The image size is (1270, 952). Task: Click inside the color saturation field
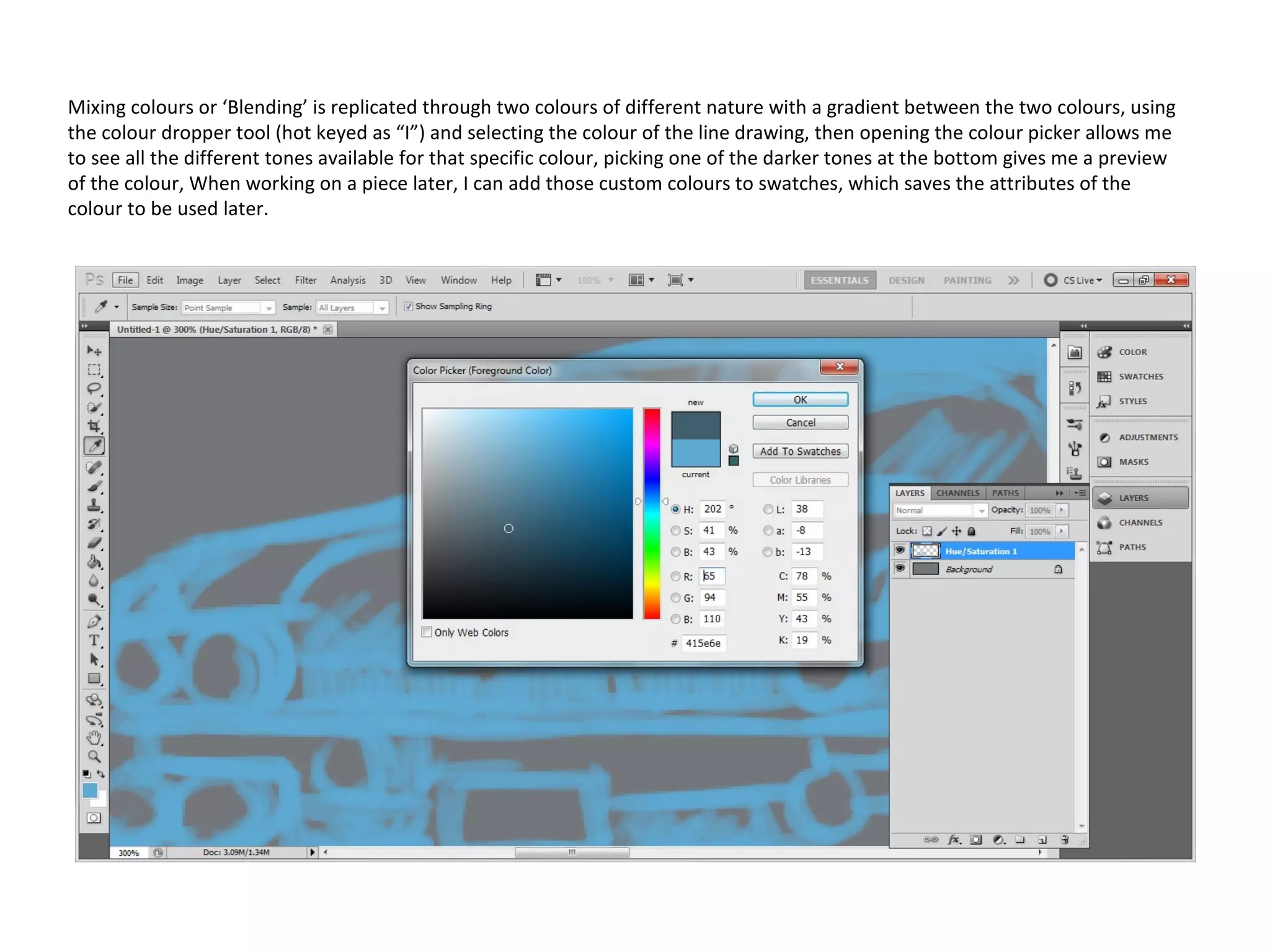click(528, 513)
